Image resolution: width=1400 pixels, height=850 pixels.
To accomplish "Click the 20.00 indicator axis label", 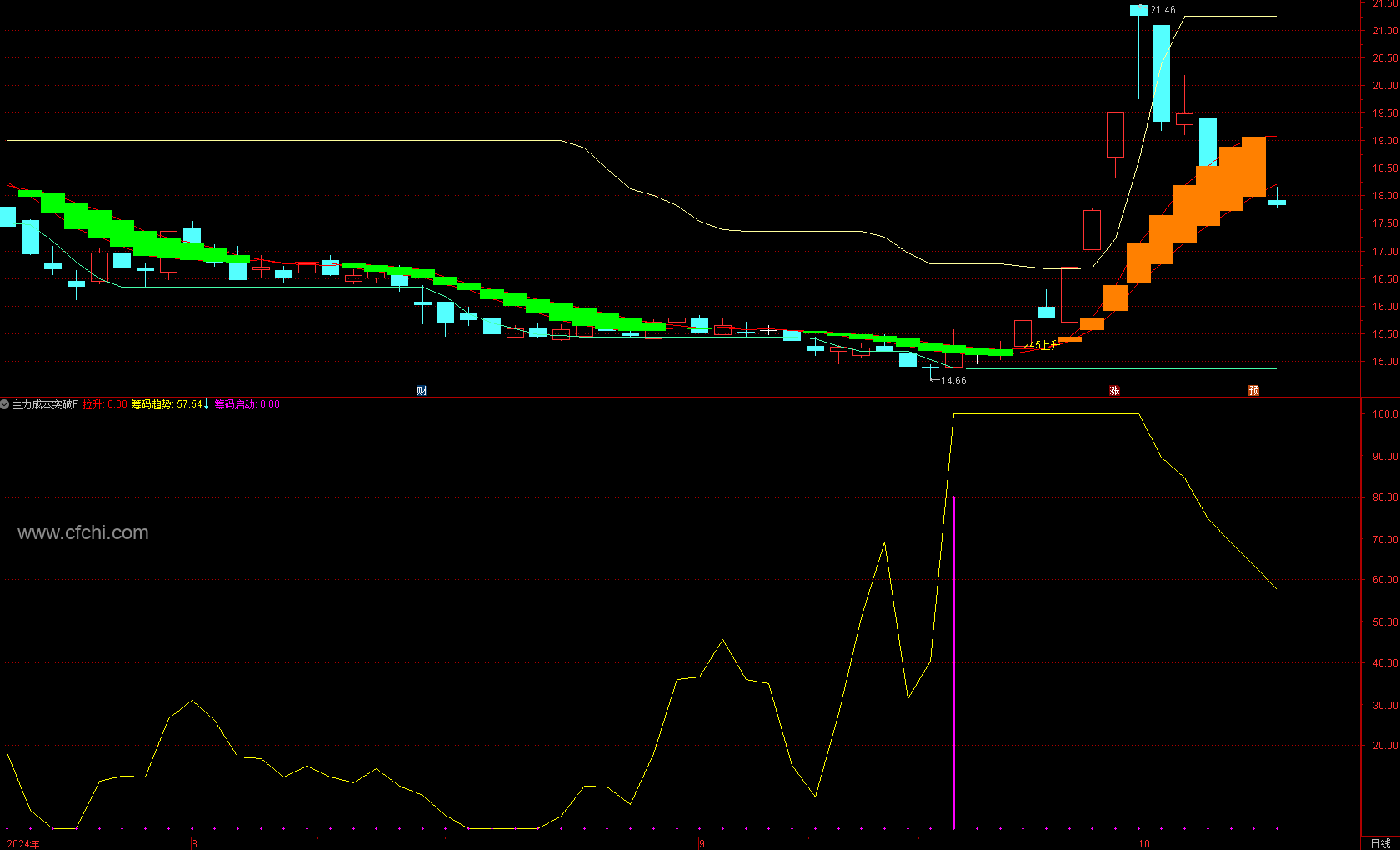I will coord(1385,746).
